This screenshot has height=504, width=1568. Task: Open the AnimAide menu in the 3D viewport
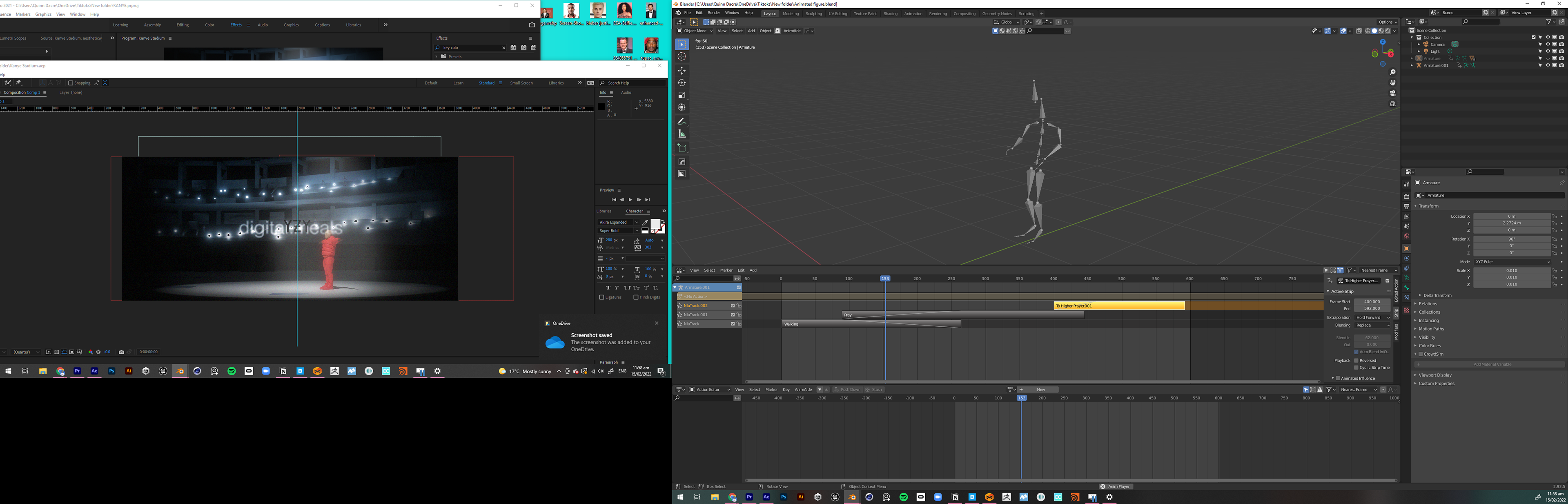pyautogui.click(x=792, y=31)
